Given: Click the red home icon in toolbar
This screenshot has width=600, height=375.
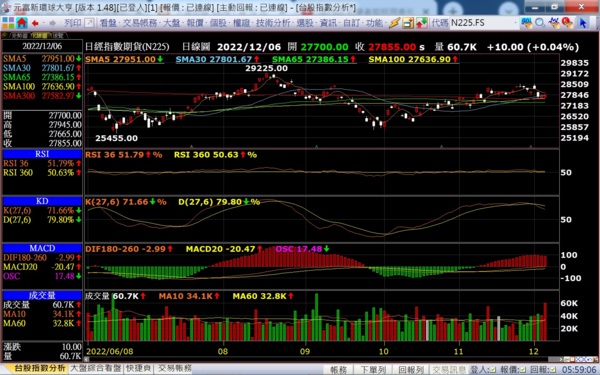Looking at the screenshot, I should tap(22, 23).
